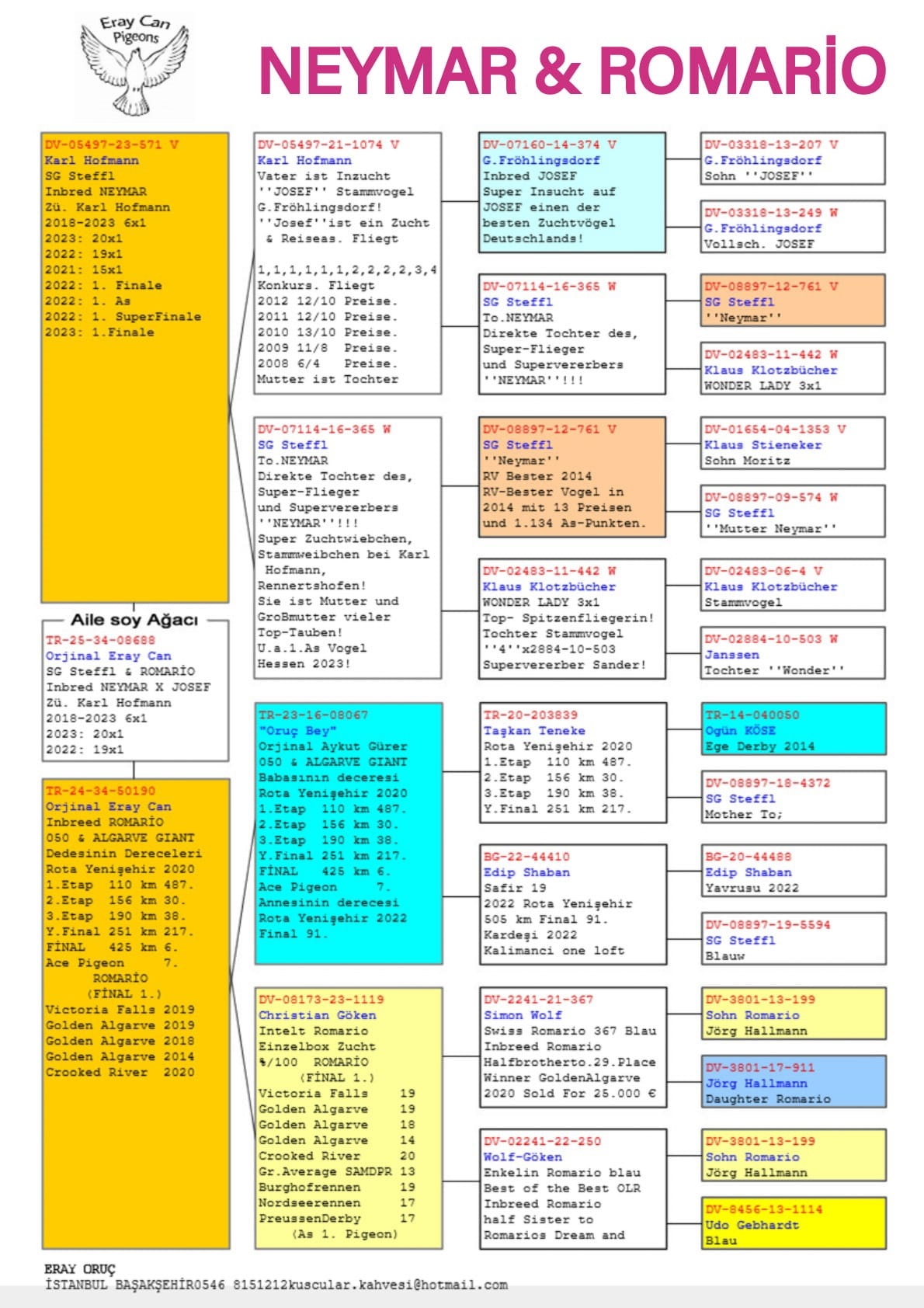924x1308 pixels.
Task: Click breeder name Udo Gebhardt
Action: [x=752, y=1225]
